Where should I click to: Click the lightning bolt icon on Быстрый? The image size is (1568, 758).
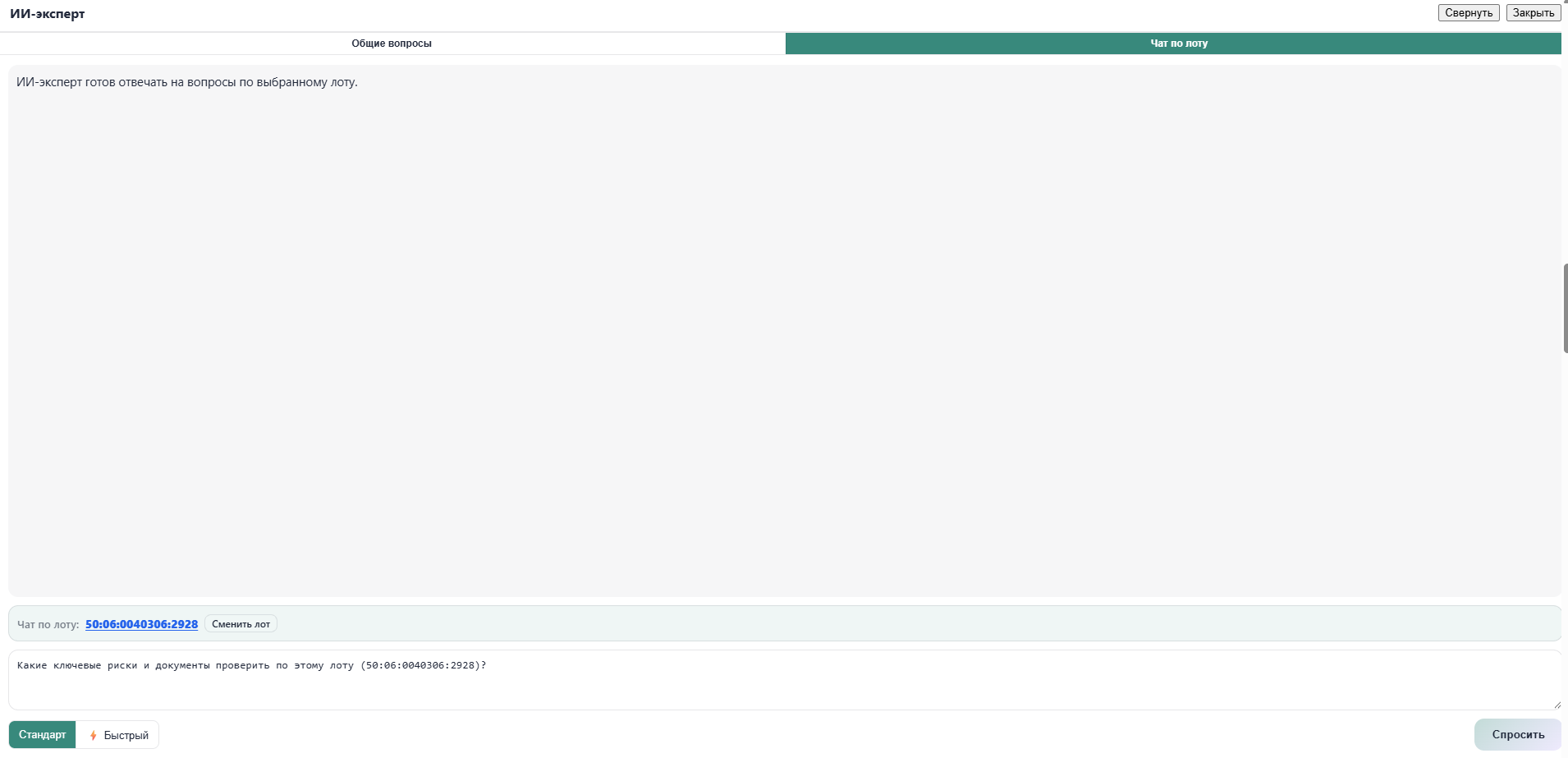(93, 735)
